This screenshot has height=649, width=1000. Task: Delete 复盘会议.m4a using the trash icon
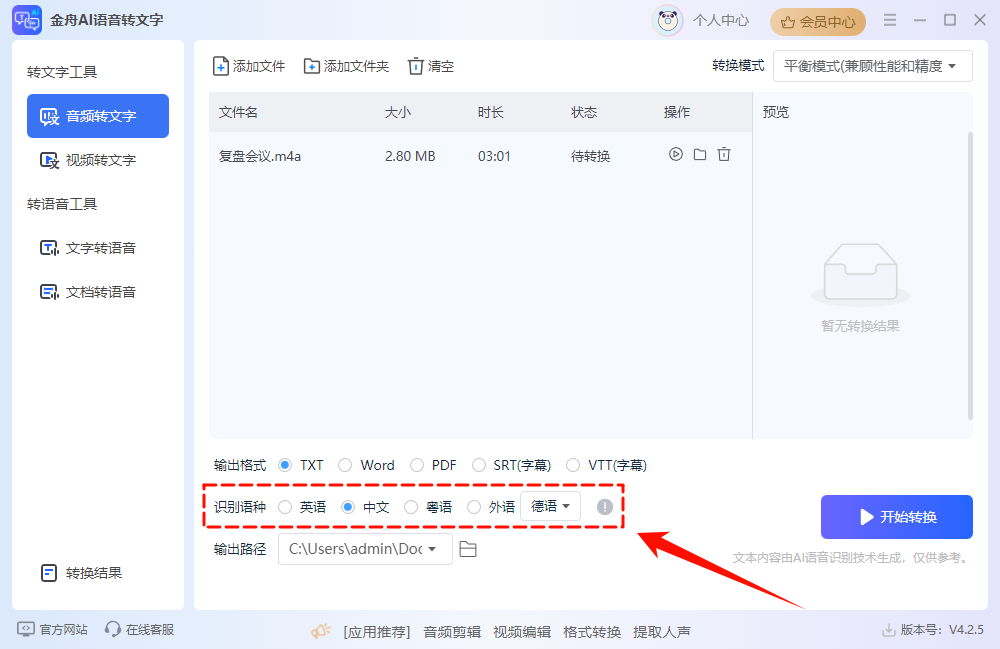point(722,155)
